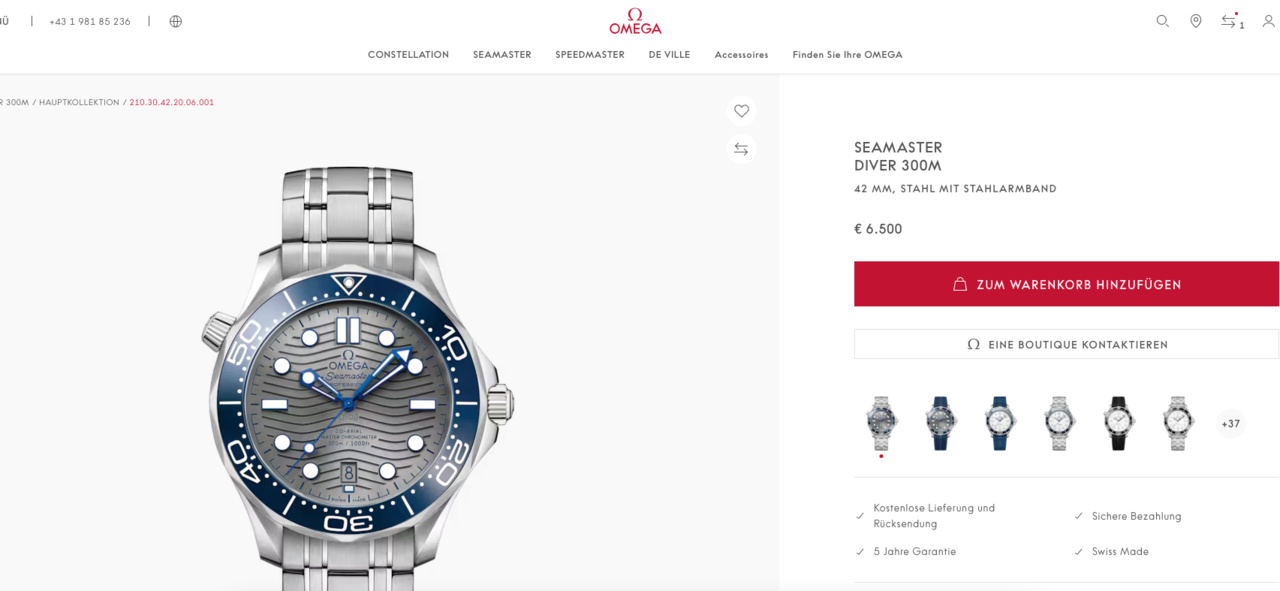The image size is (1280, 591).
Task: Open the globe language selector
Action: 176,21
